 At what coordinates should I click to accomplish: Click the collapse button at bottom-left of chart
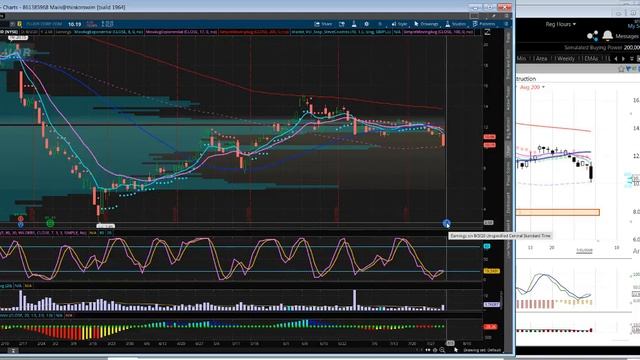(x=13, y=351)
